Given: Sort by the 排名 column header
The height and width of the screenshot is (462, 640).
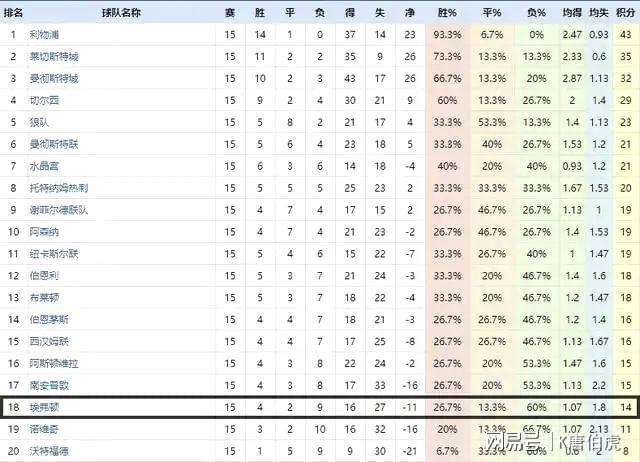Looking at the screenshot, I should [13, 12].
